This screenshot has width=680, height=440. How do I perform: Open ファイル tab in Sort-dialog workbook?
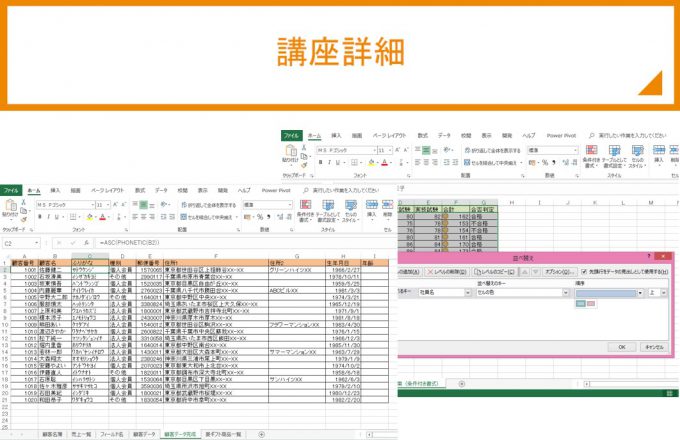[291, 136]
